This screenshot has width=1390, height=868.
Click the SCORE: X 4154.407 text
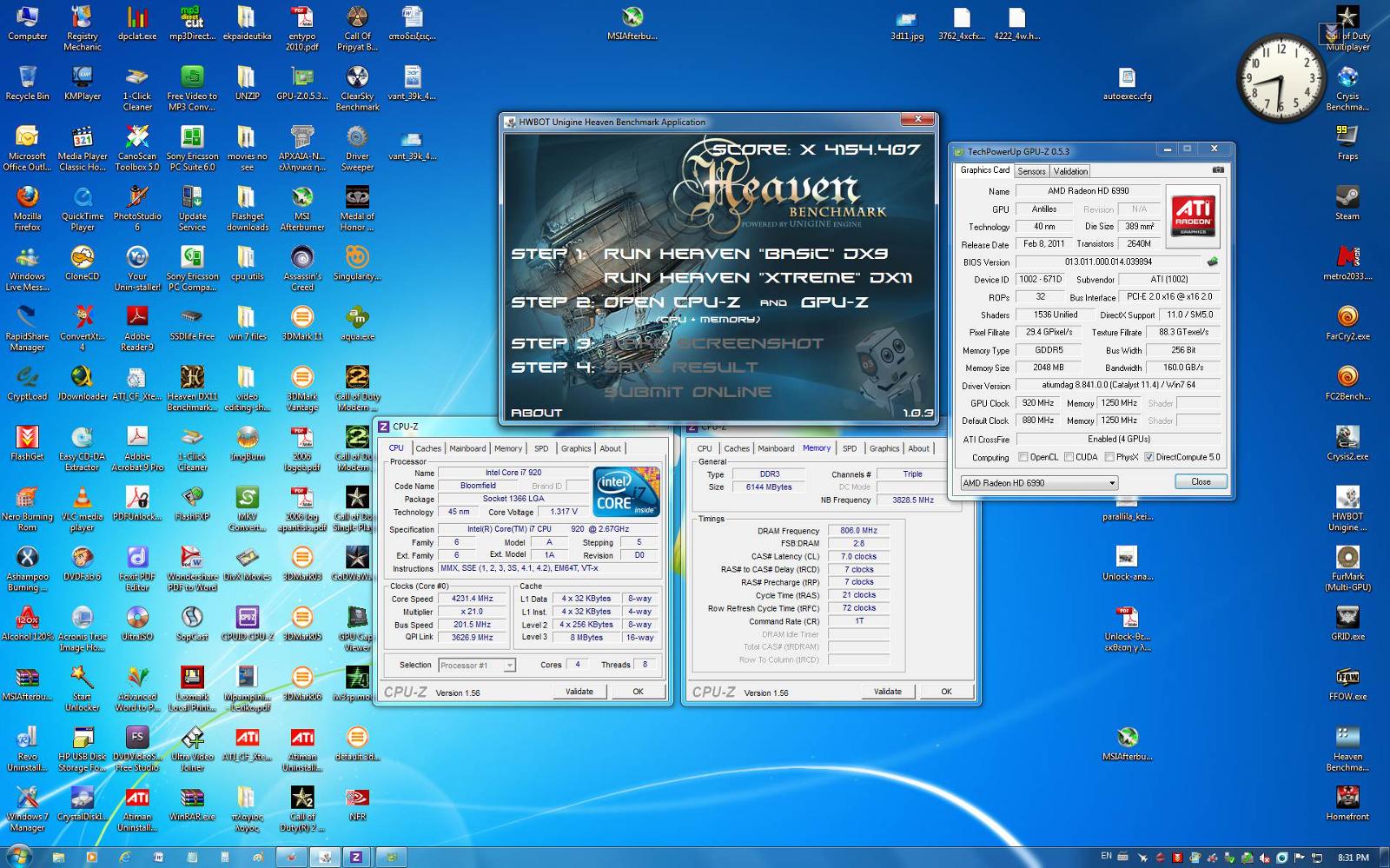pyautogui.click(x=816, y=149)
